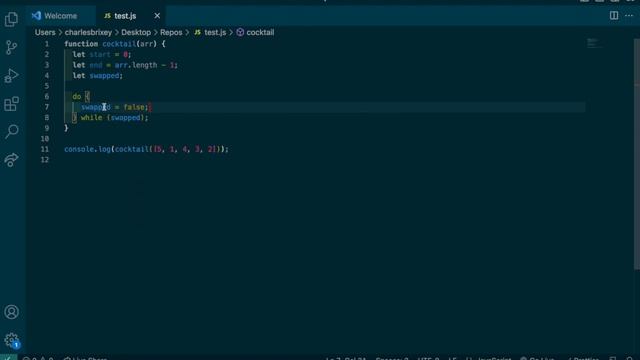Click the 'function' keyword on line 1
This screenshot has width=640, height=360.
tap(81, 44)
